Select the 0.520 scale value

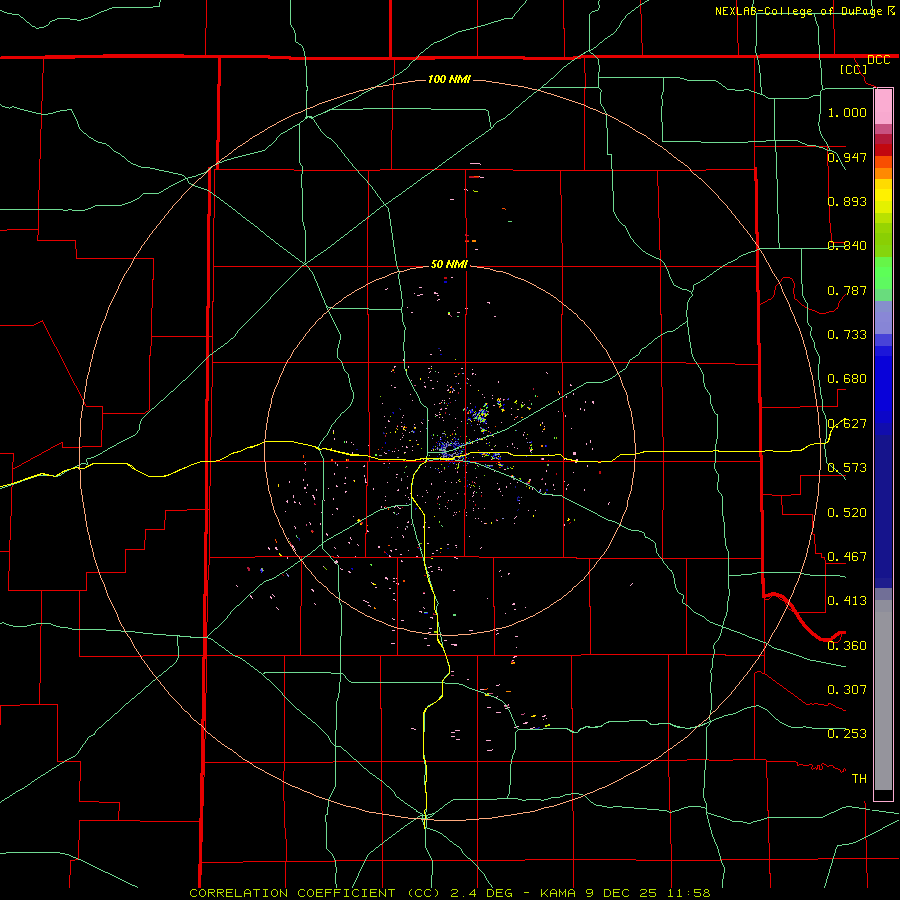[847, 513]
